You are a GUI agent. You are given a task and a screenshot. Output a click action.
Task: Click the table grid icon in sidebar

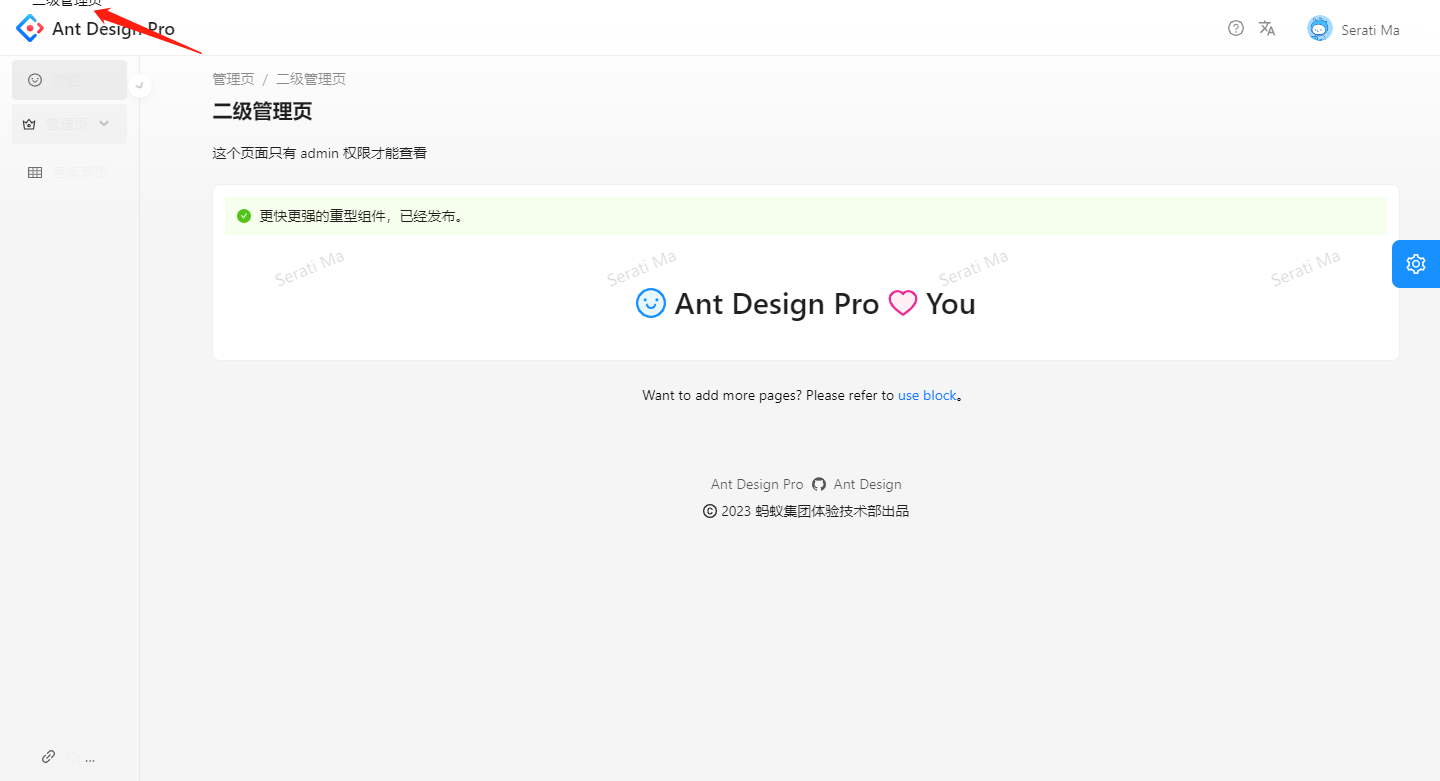(x=35, y=173)
